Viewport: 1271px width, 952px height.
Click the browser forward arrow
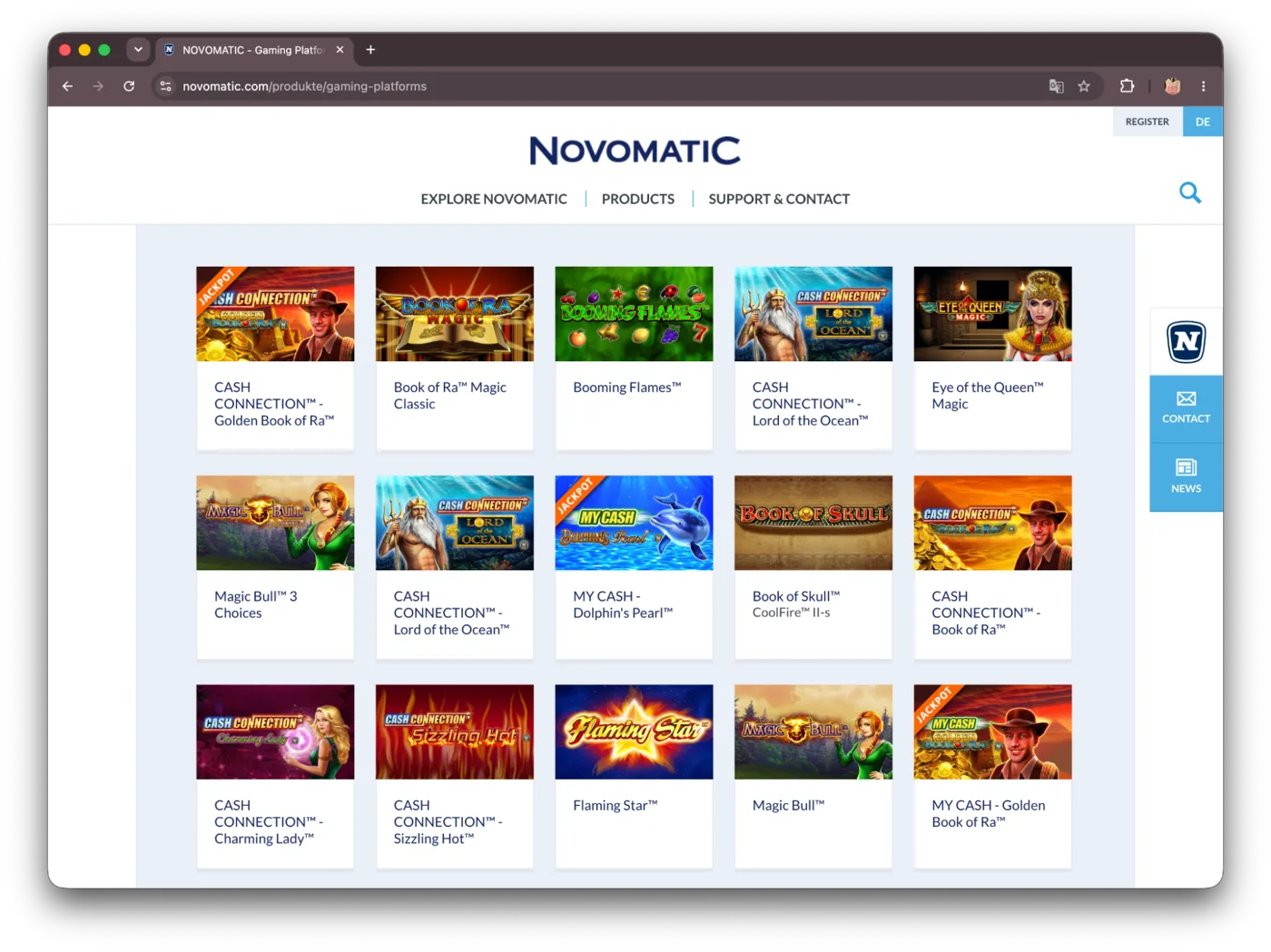click(x=98, y=86)
